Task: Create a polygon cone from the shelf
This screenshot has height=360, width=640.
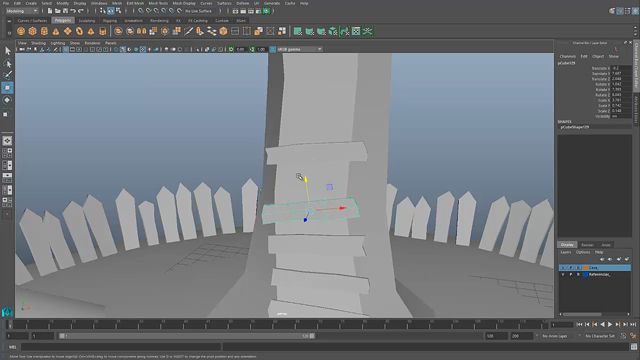Action: point(56,31)
